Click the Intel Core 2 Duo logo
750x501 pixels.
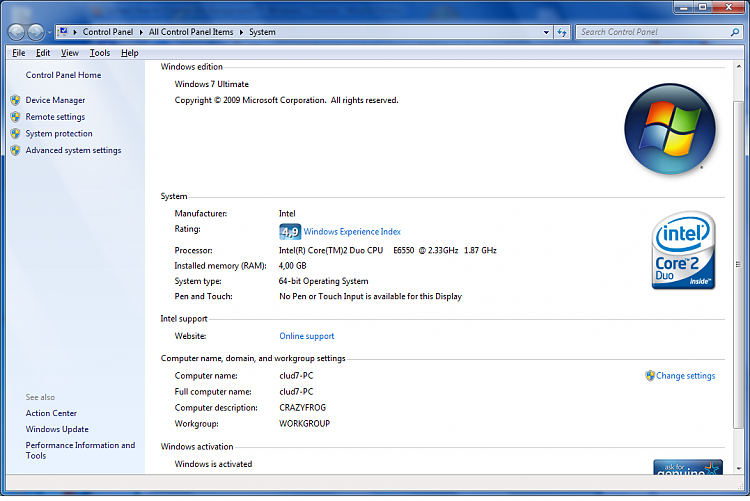(x=684, y=250)
